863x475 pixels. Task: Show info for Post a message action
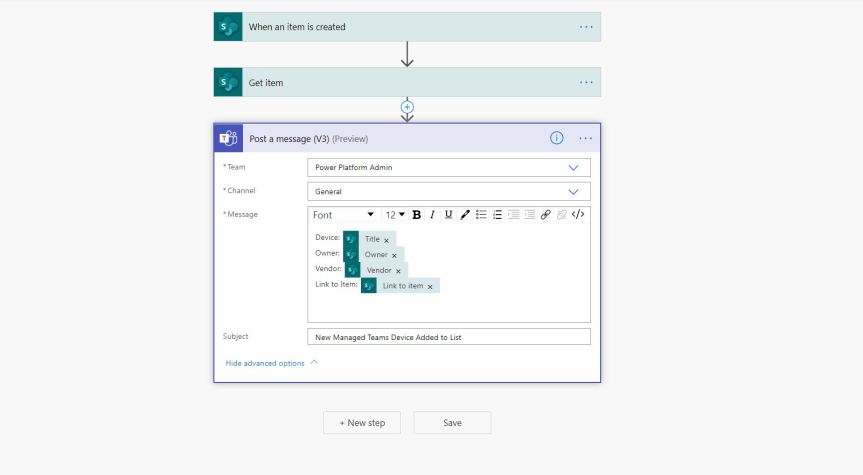(557, 138)
